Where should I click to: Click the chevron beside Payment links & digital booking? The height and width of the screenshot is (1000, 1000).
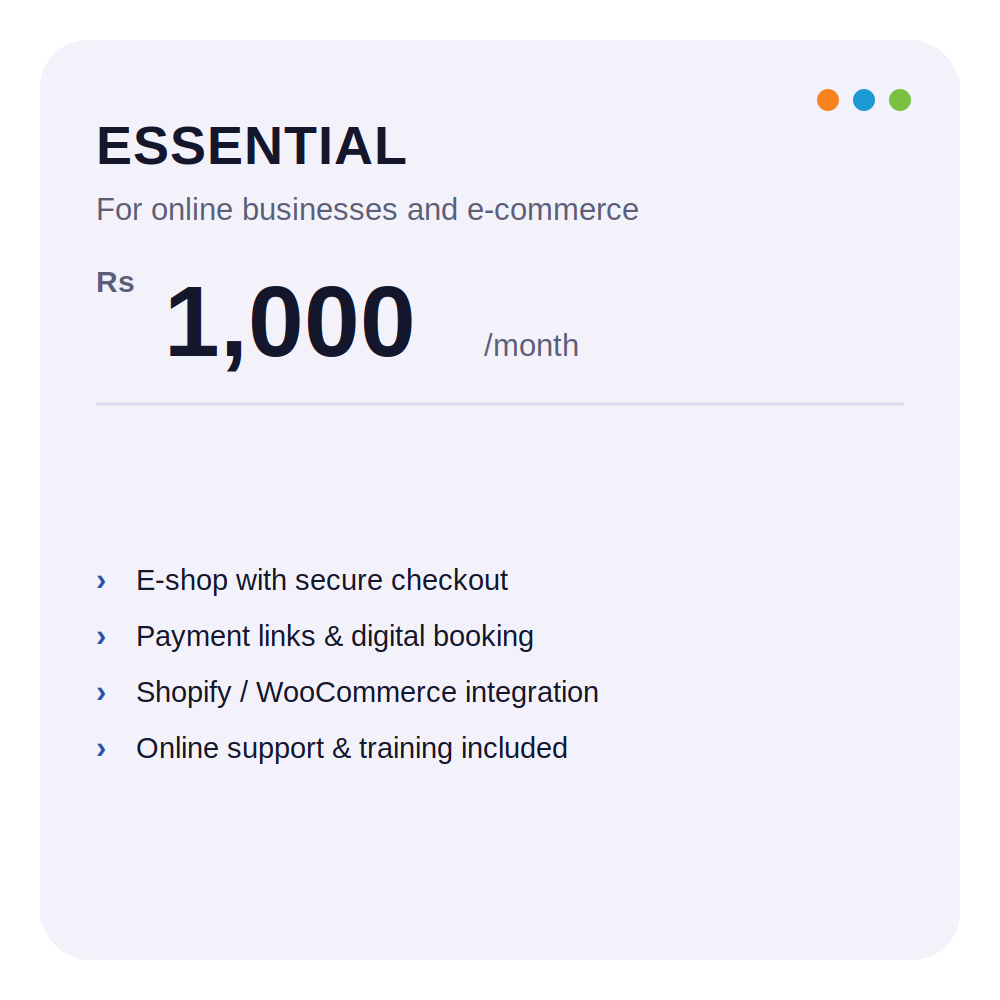point(101,637)
